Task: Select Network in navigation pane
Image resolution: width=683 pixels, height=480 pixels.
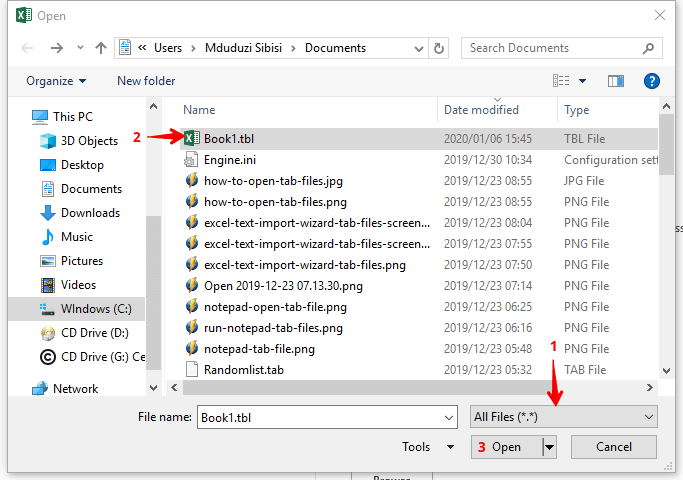Action: (x=65, y=389)
